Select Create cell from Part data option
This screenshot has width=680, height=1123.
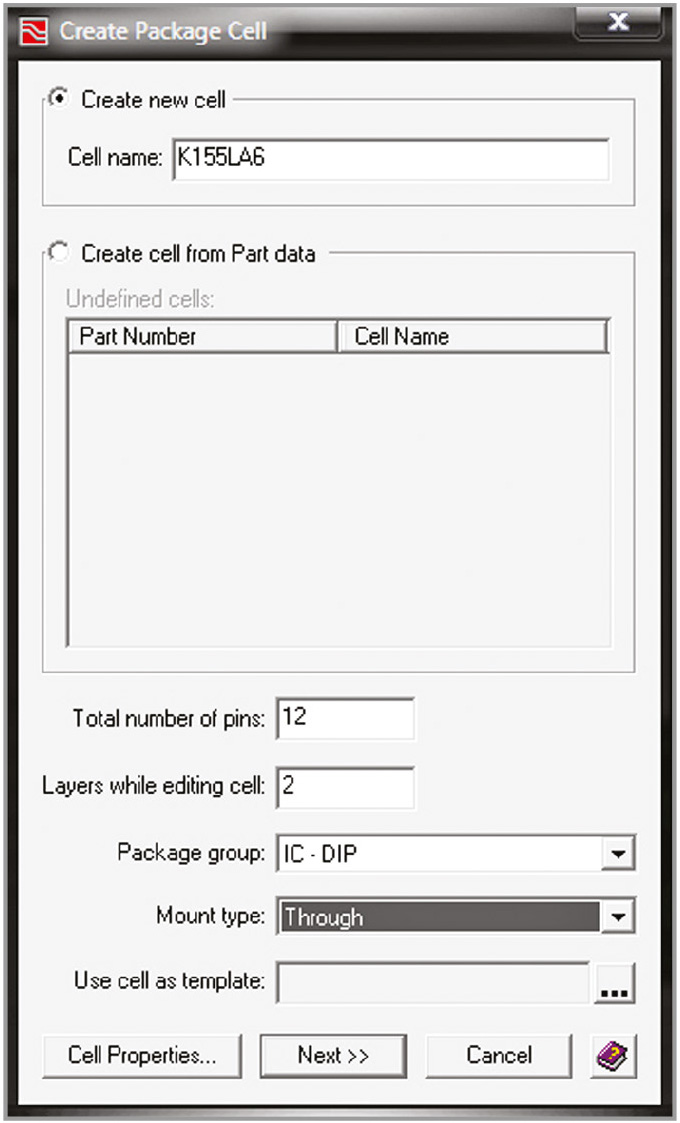pos(59,253)
